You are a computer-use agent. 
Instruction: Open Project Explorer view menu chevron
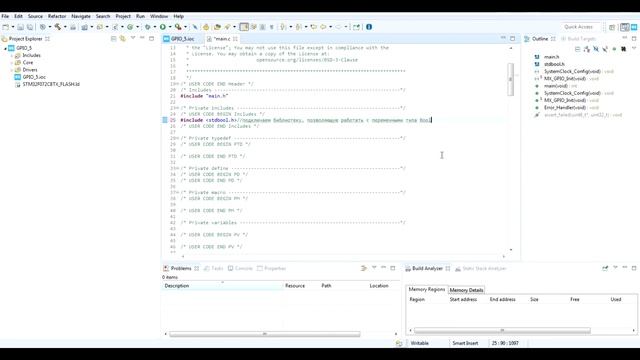pos(133,38)
